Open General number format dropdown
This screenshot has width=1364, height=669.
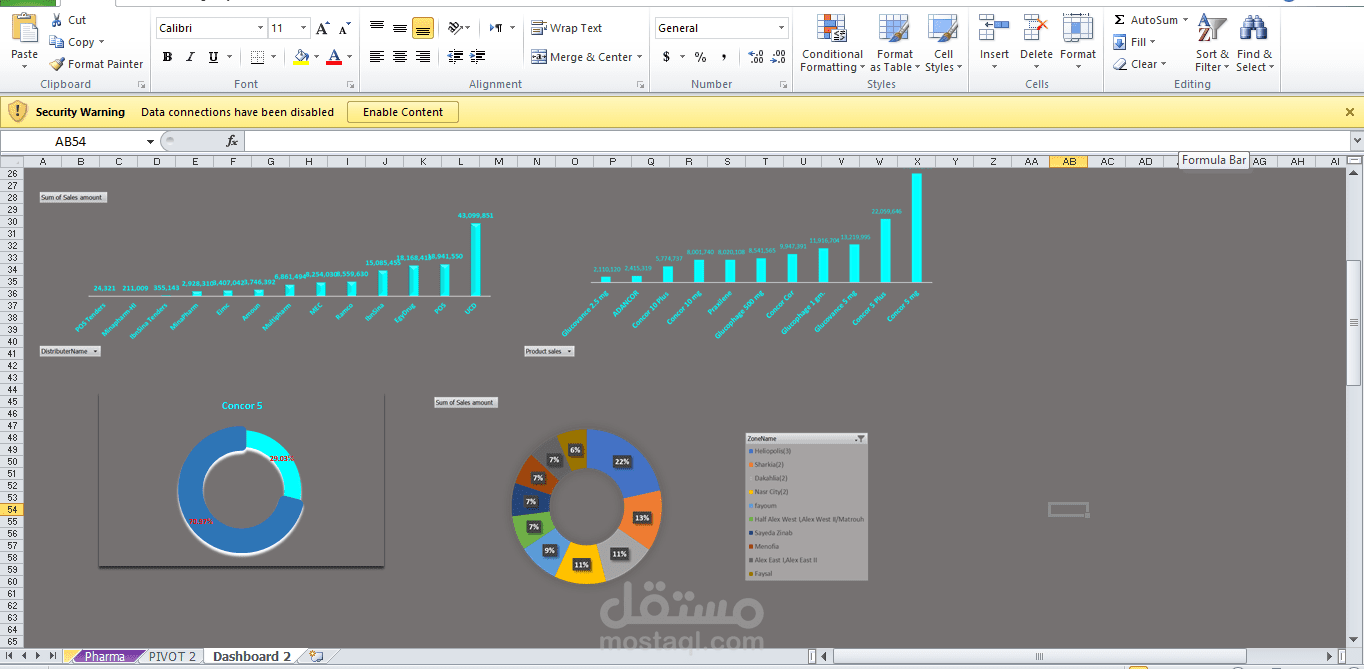click(x=782, y=29)
